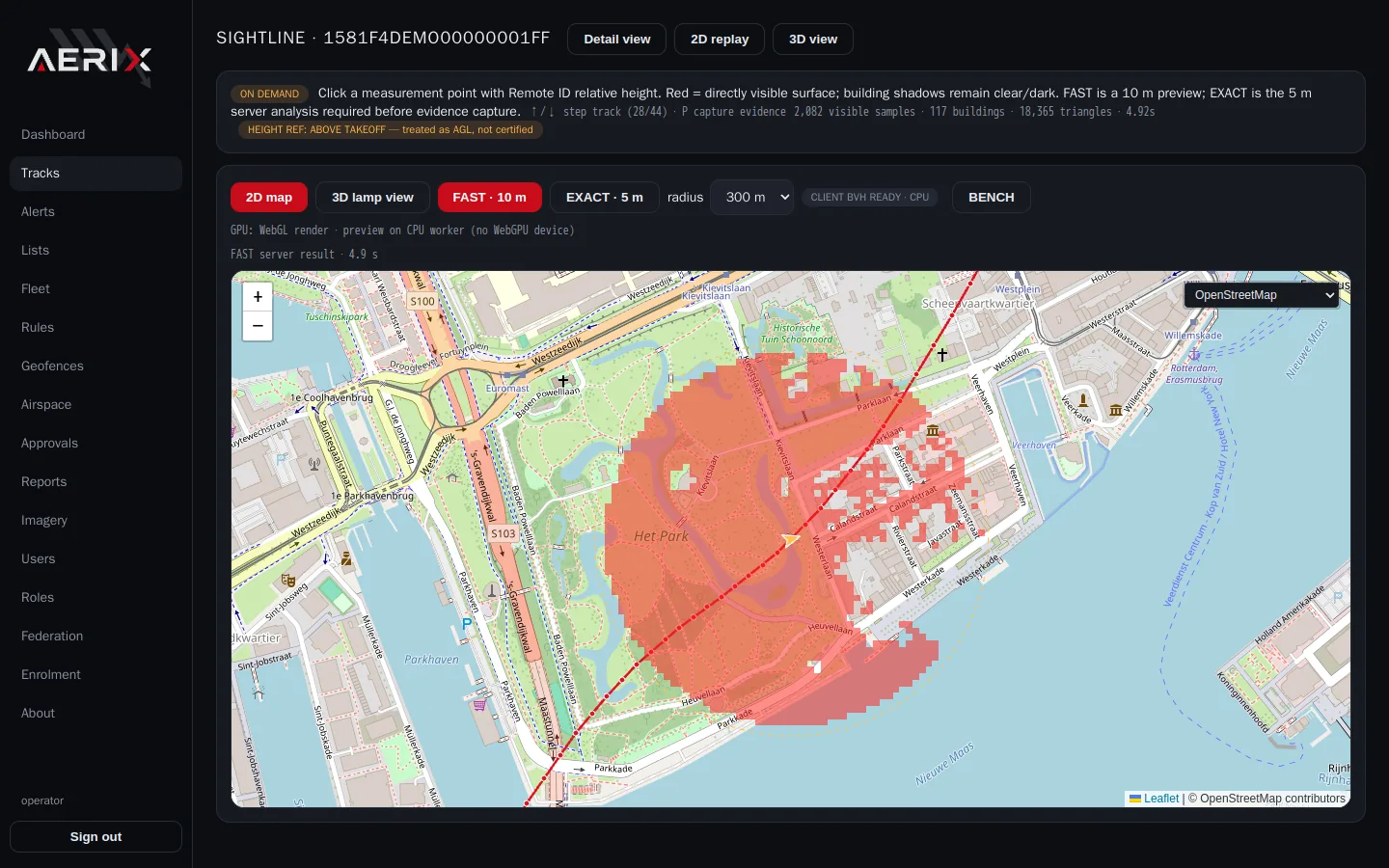
Task: Click the AERIX logo
Action: 90,60
